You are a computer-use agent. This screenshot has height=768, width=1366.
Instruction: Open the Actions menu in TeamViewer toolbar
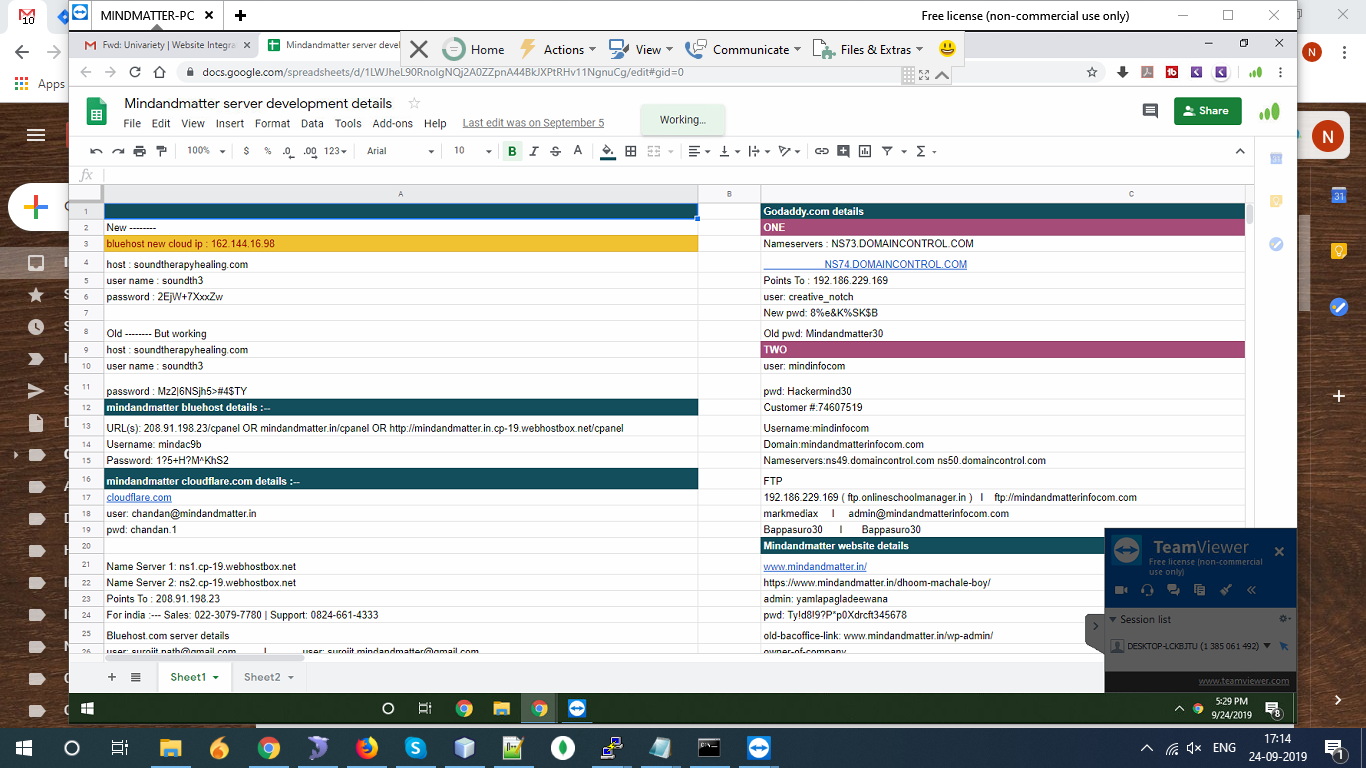(557, 49)
